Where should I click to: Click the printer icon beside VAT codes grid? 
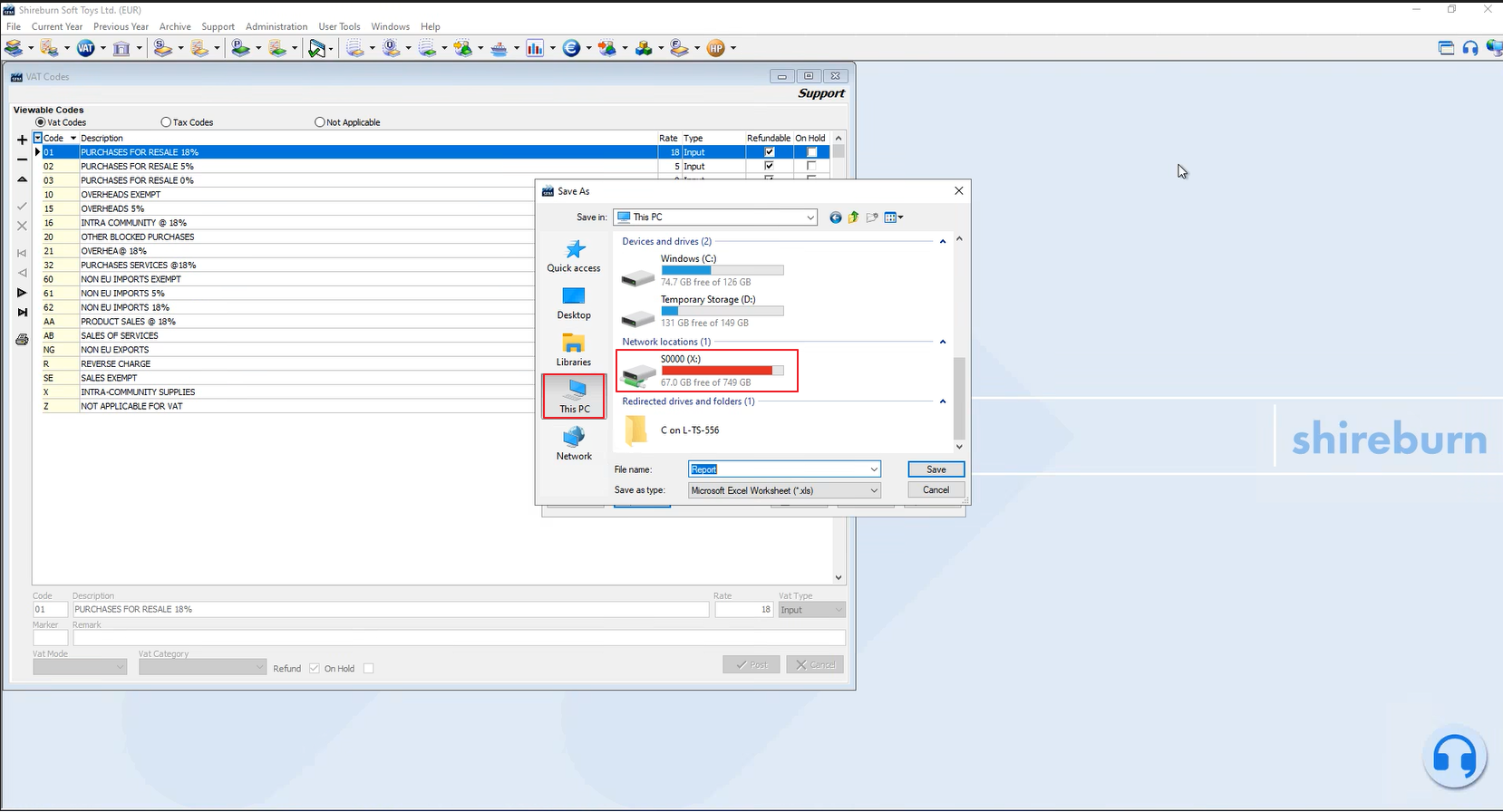click(22, 340)
